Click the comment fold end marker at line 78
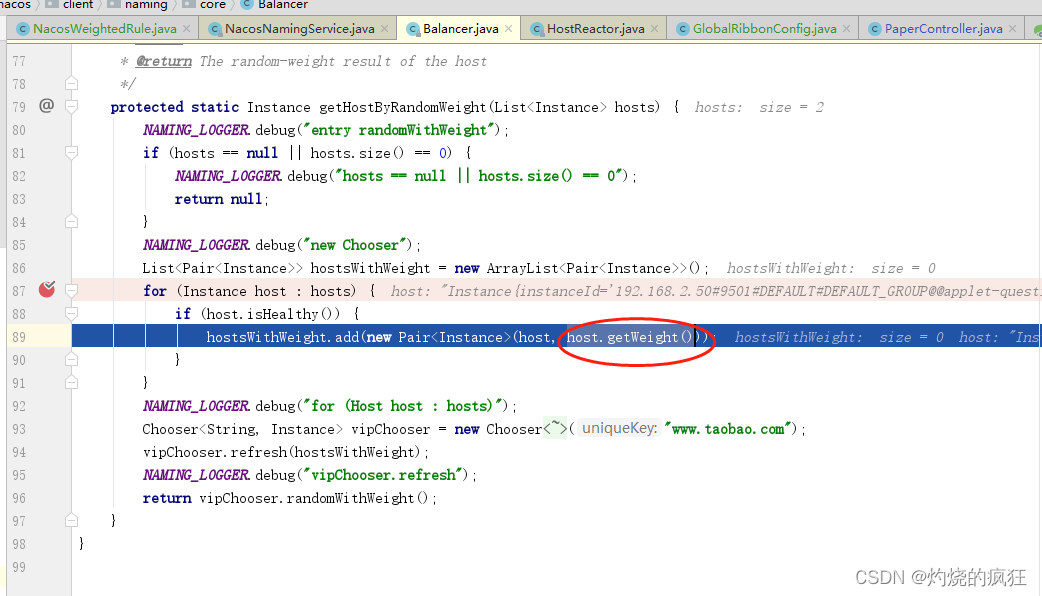 tap(72, 84)
